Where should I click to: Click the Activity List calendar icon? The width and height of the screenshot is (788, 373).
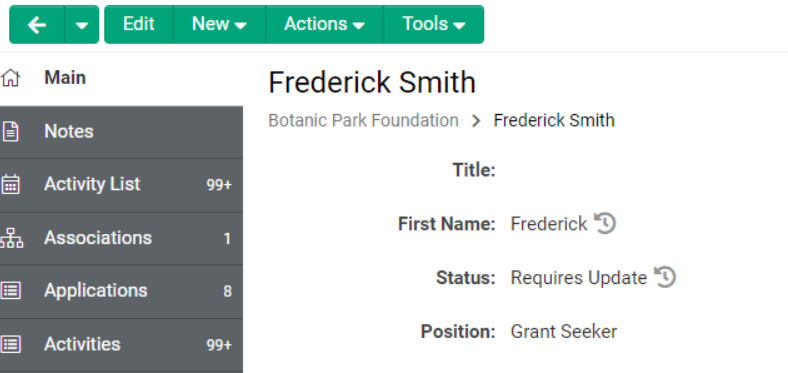[11, 184]
